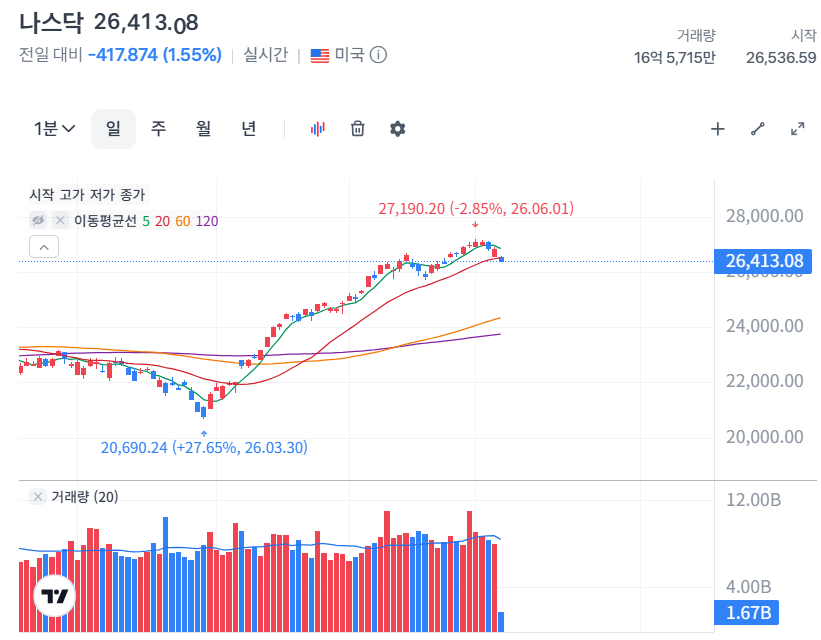The height and width of the screenshot is (640, 821).
Task: Open the 1분 interval dropdown
Action: tap(54, 128)
